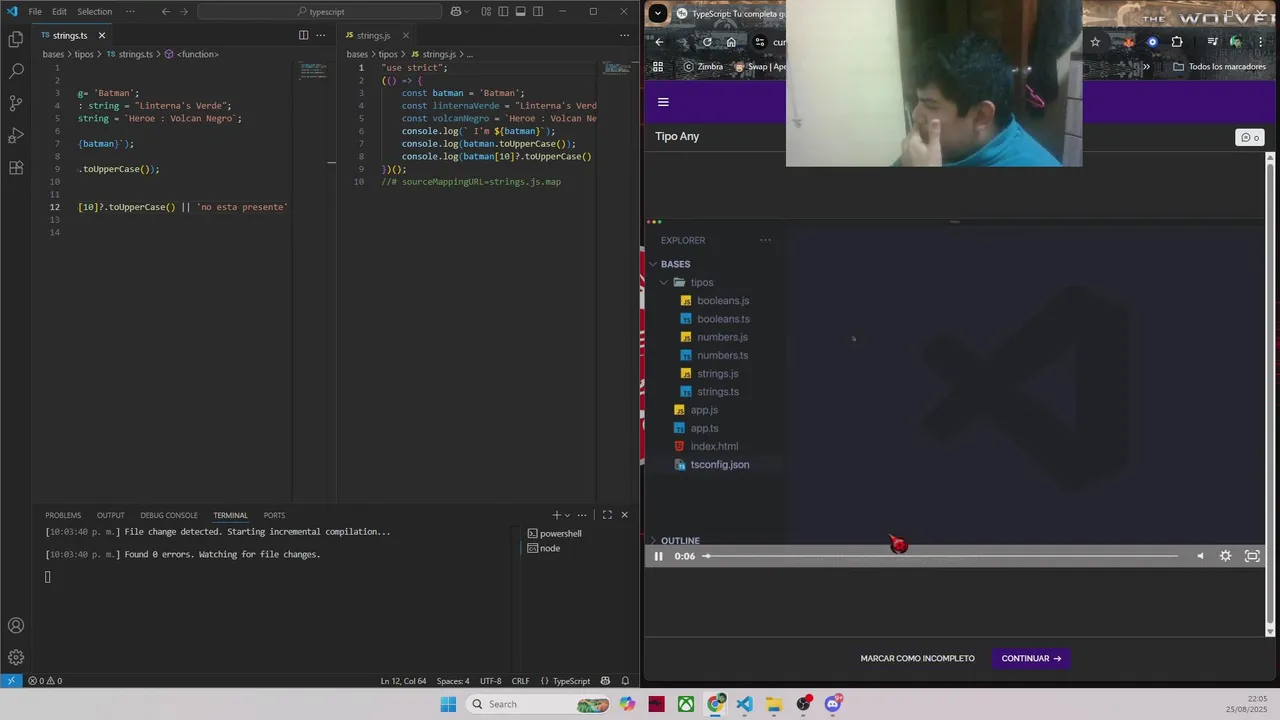Screen dimensions: 1280x720
Task: Customize layout icon in VS Code title bar
Action: tap(486, 12)
